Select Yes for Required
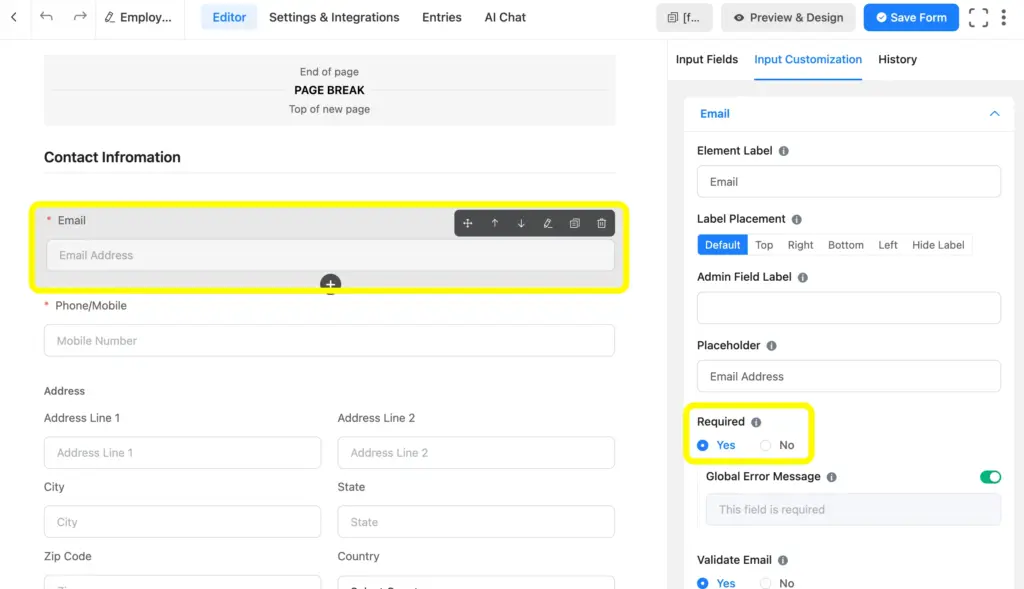This screenshot has height=589, width=1024. point(716,445)
